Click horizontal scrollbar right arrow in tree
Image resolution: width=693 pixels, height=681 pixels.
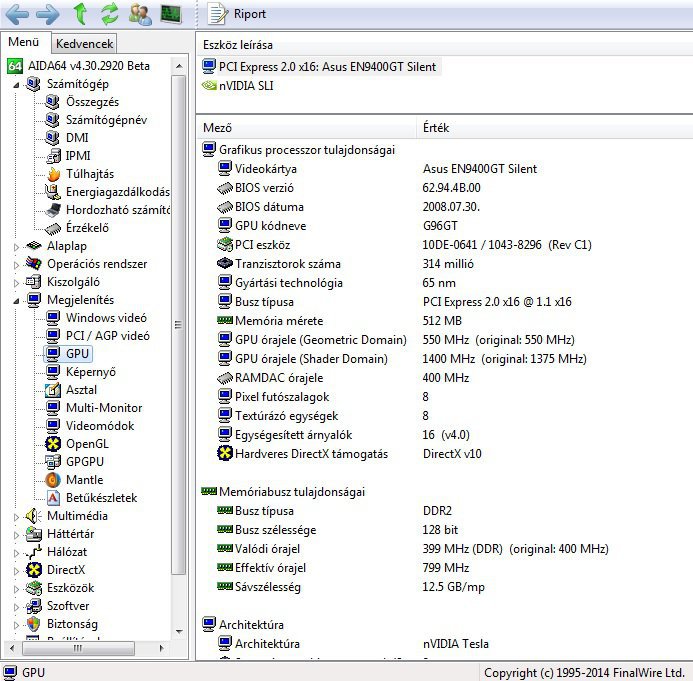click(161, 648)
